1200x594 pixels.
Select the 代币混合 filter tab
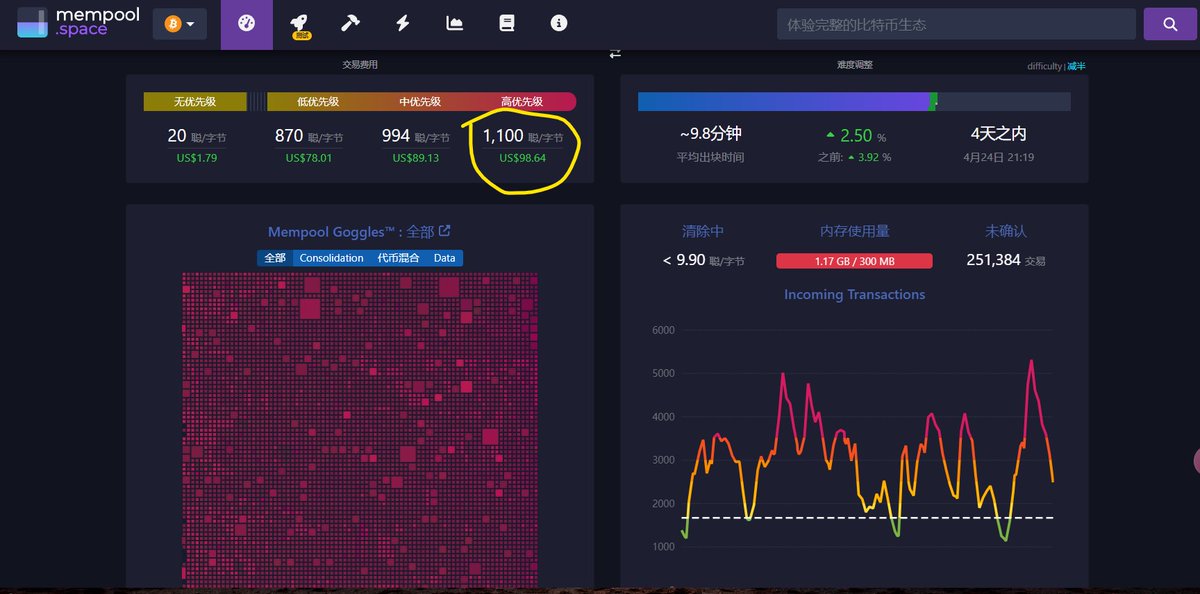(398, 258)
